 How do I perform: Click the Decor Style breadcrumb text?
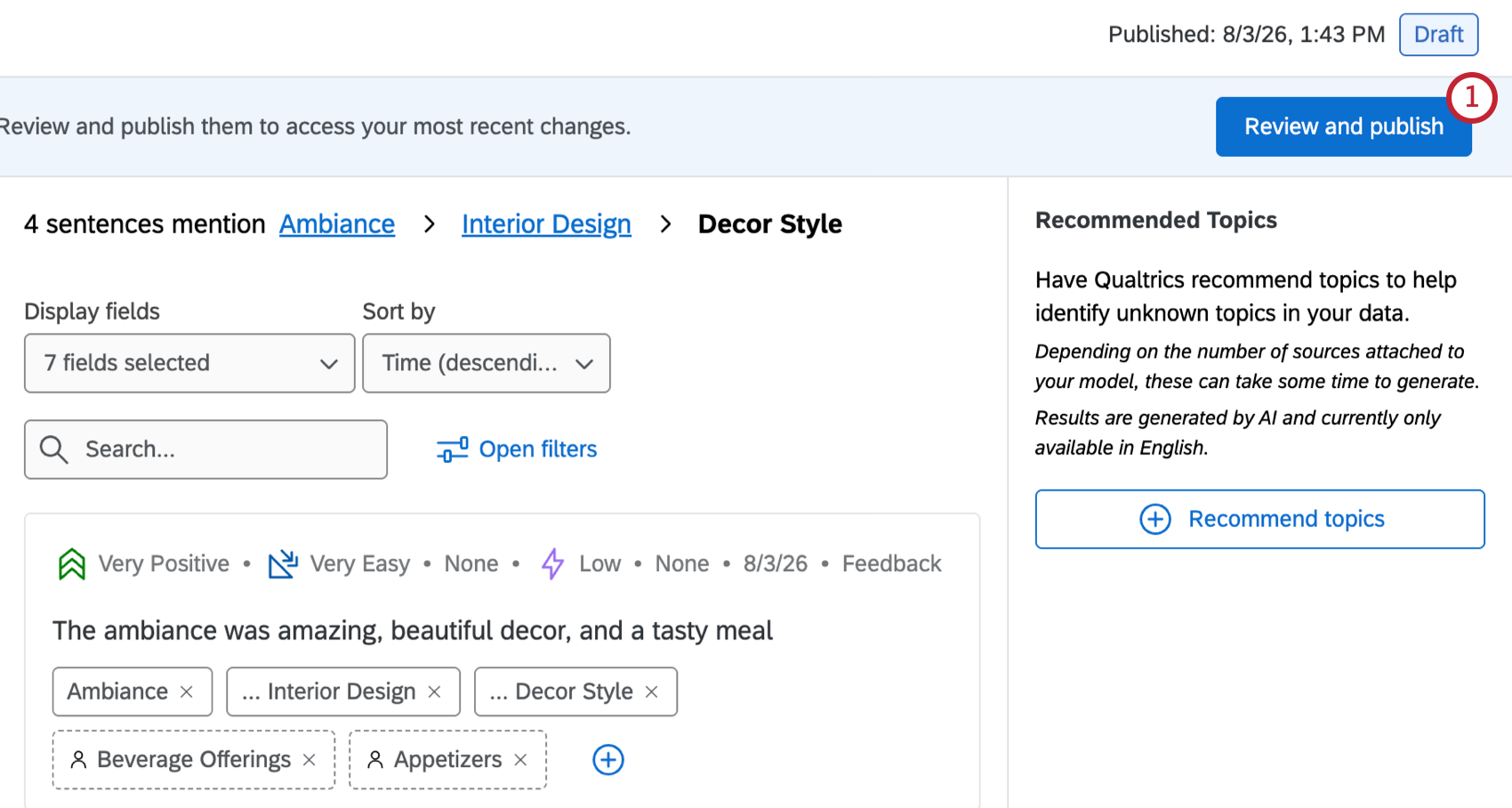[770, 224]
